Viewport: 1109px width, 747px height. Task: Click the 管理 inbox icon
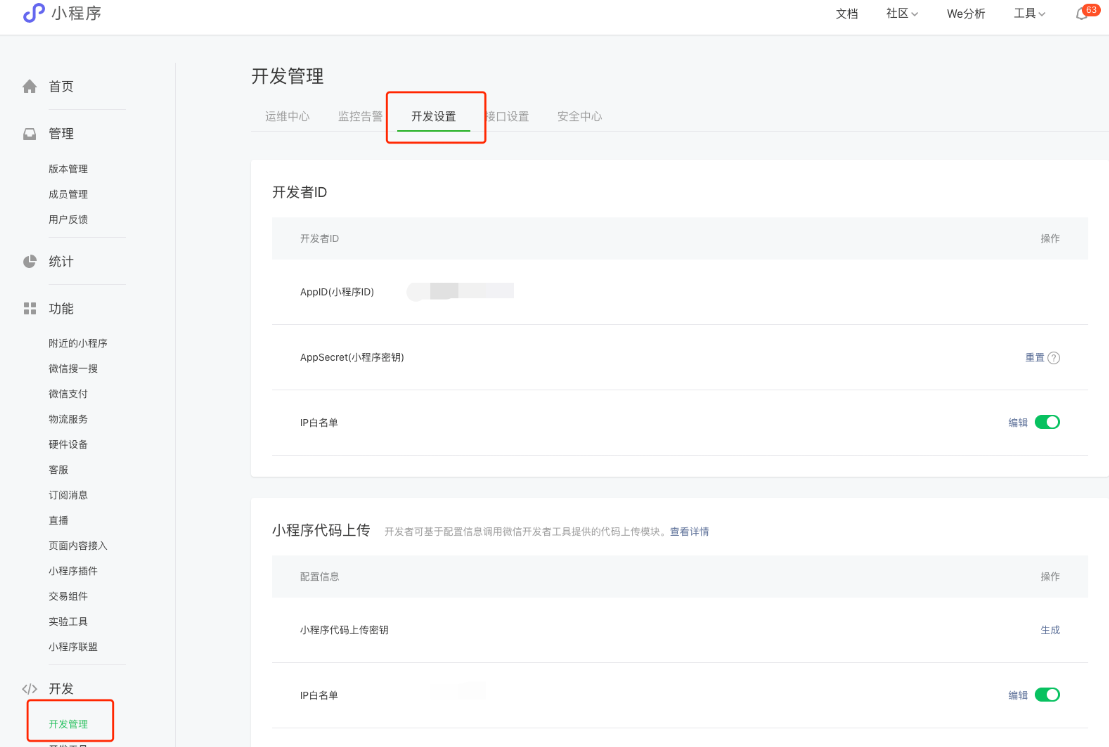point(30,134)
